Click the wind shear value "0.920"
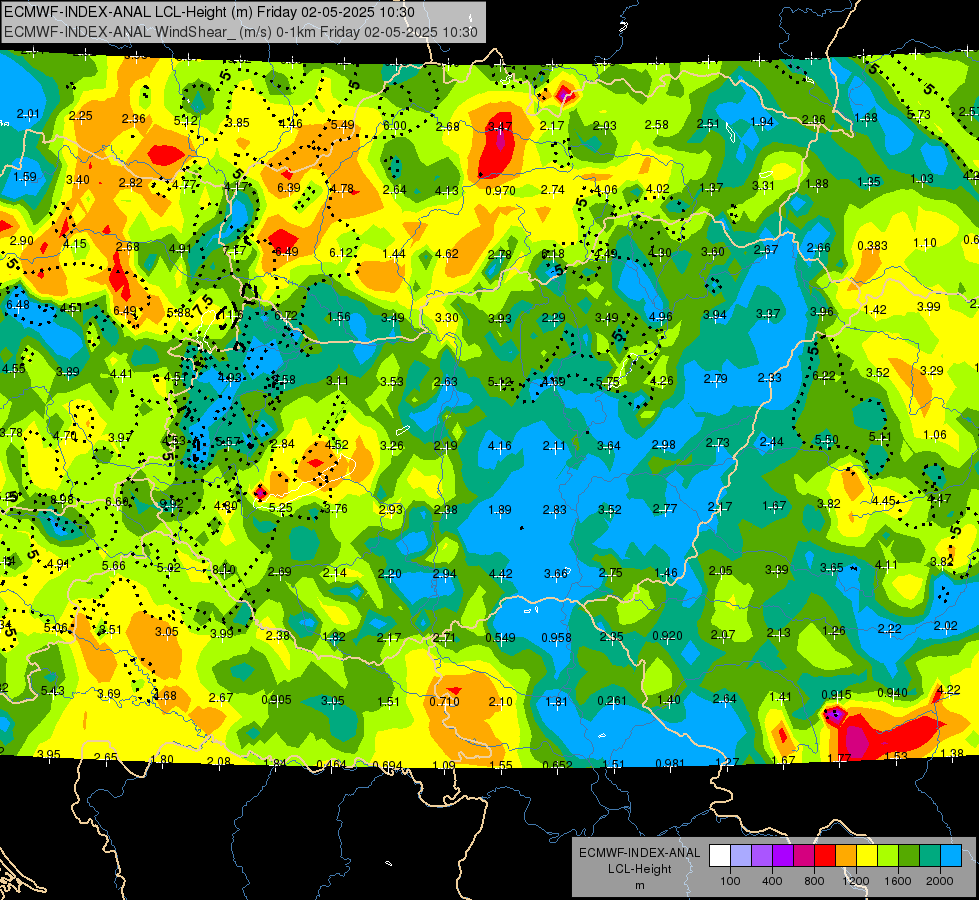This screenshot has width=979, height=900. tap(667, 636)
